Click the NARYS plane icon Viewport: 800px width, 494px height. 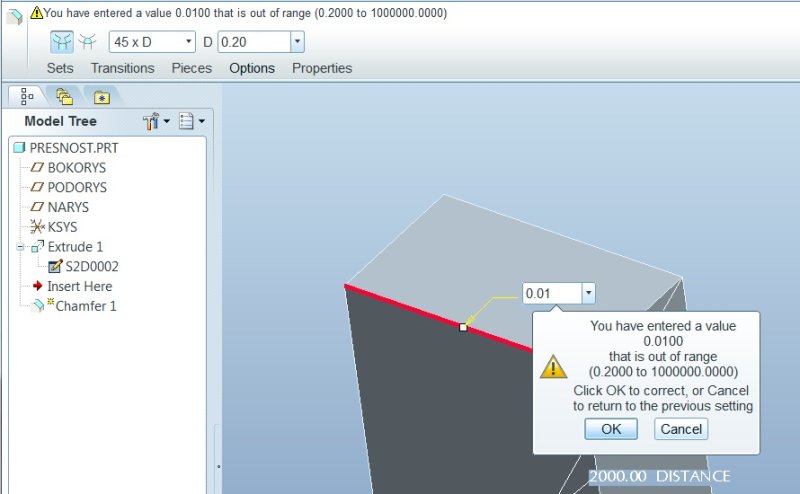37,207
